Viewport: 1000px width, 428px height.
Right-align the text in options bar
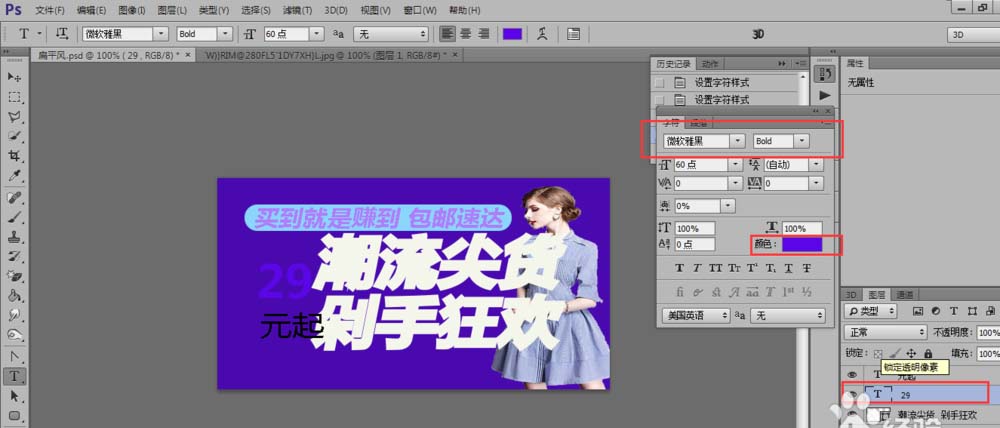[x=483, y=34]
